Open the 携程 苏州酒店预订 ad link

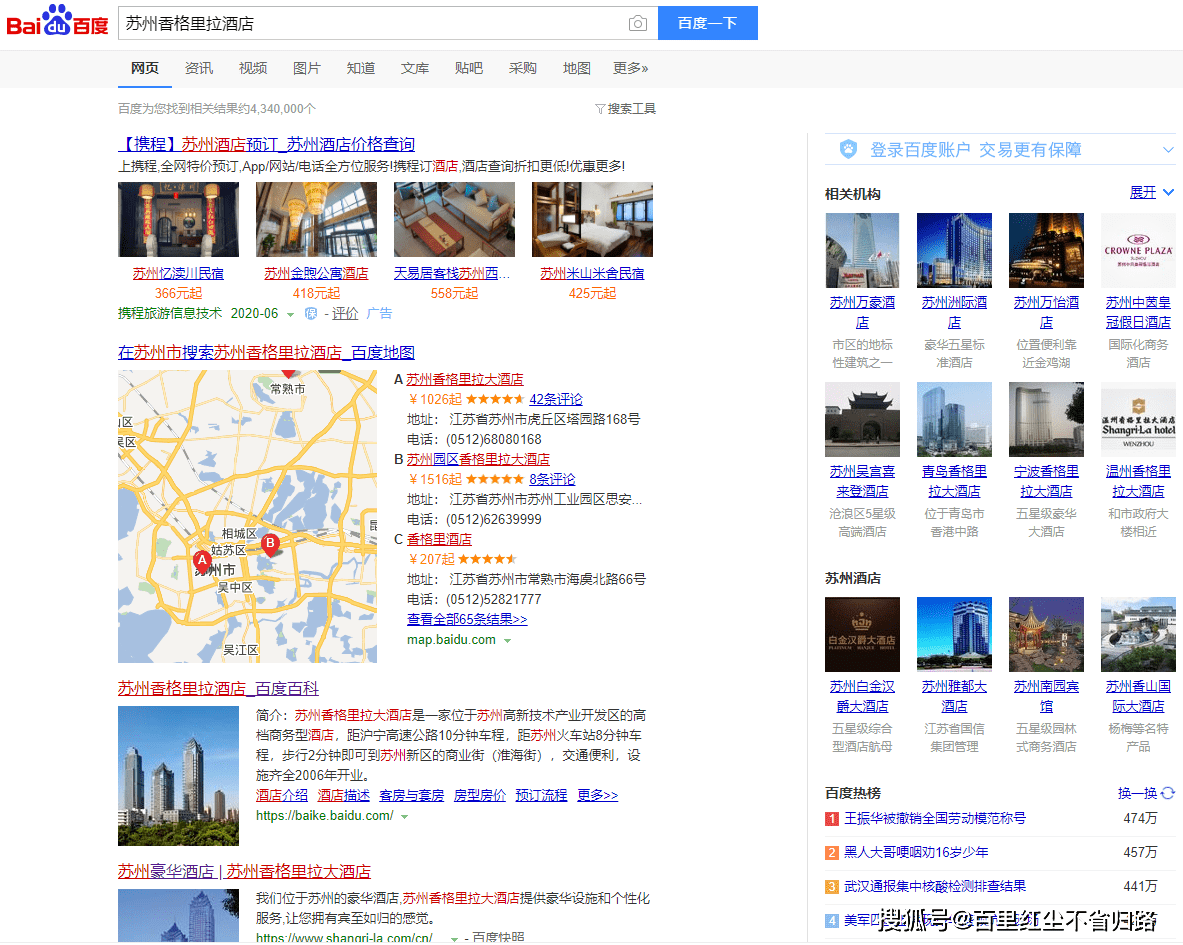pos(266,144)
